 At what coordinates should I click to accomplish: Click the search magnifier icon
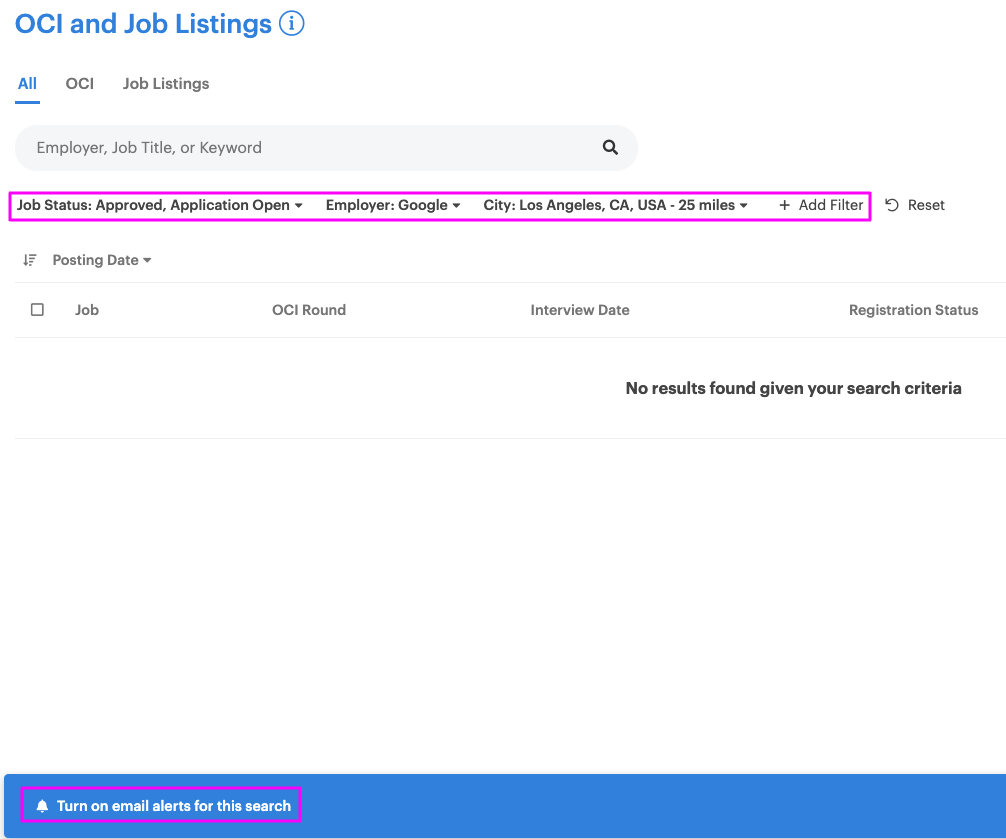click(610, 147)
